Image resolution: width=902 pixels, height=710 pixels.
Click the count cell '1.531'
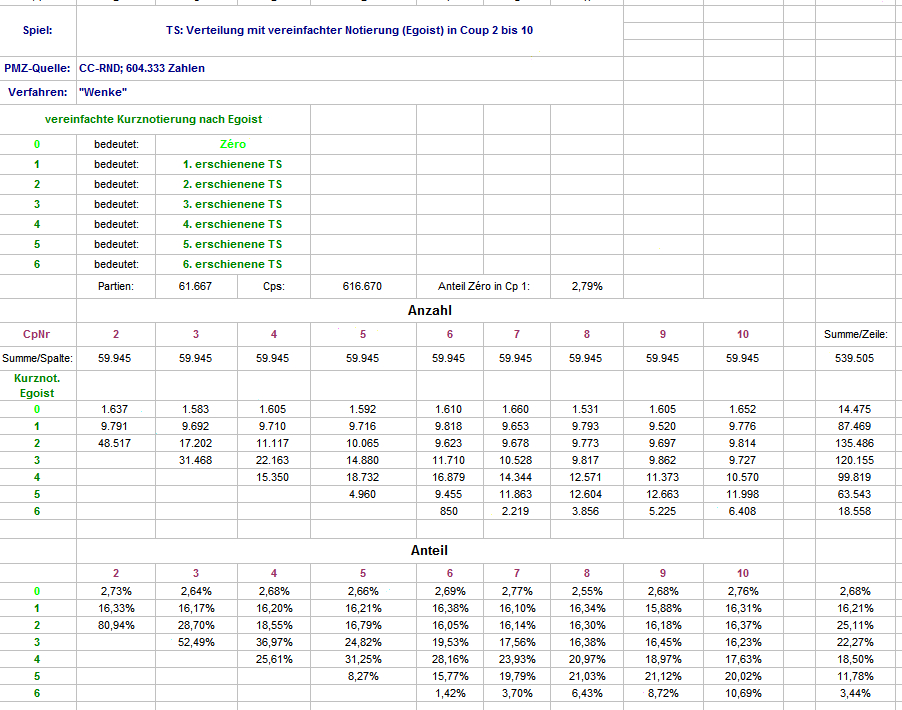point(585,409)
